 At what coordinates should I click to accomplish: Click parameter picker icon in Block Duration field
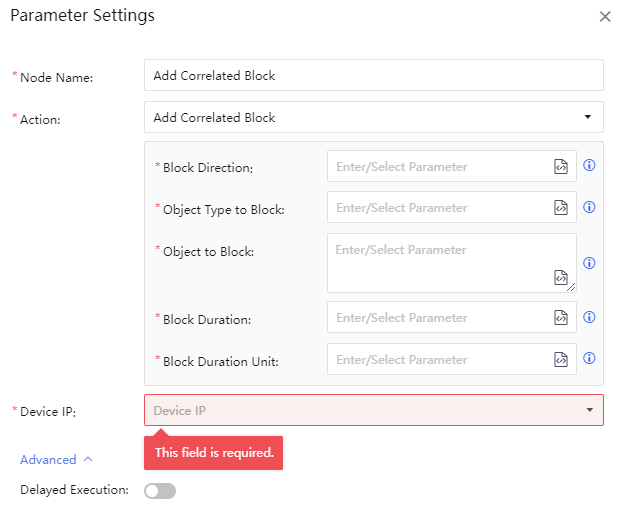(x=561, y=318)
